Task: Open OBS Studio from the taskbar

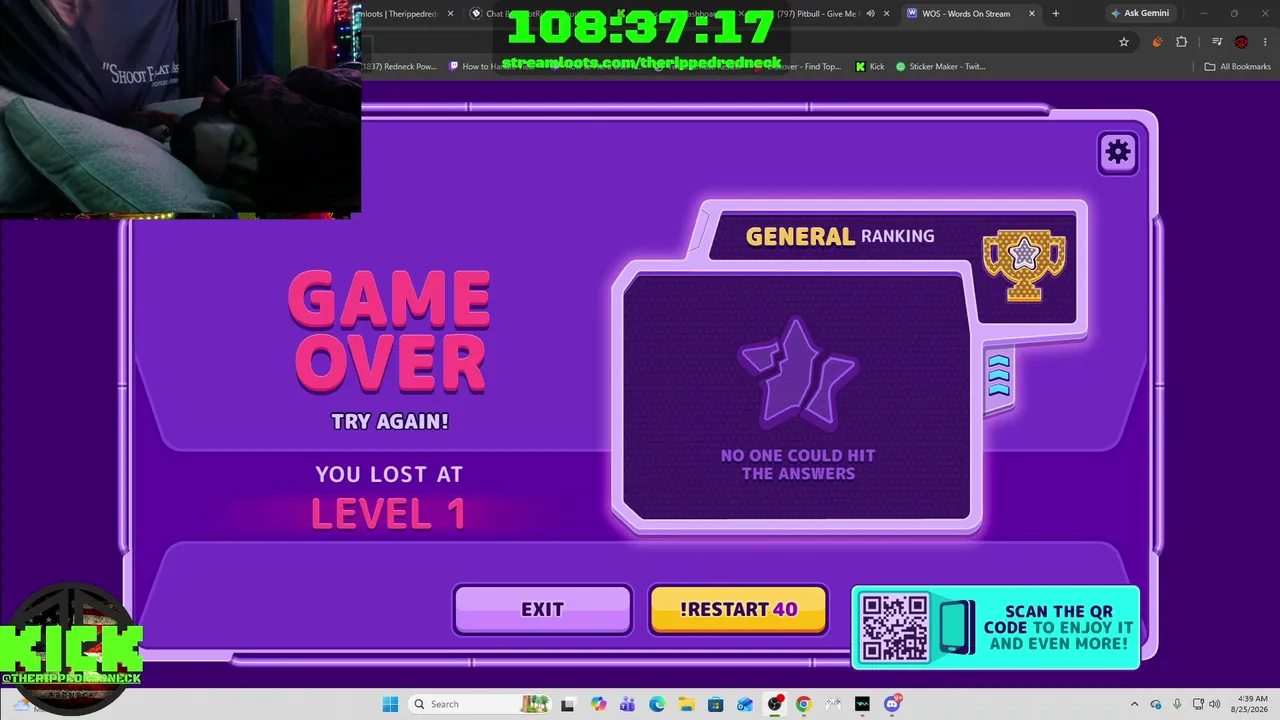Action: pos(775,704)
